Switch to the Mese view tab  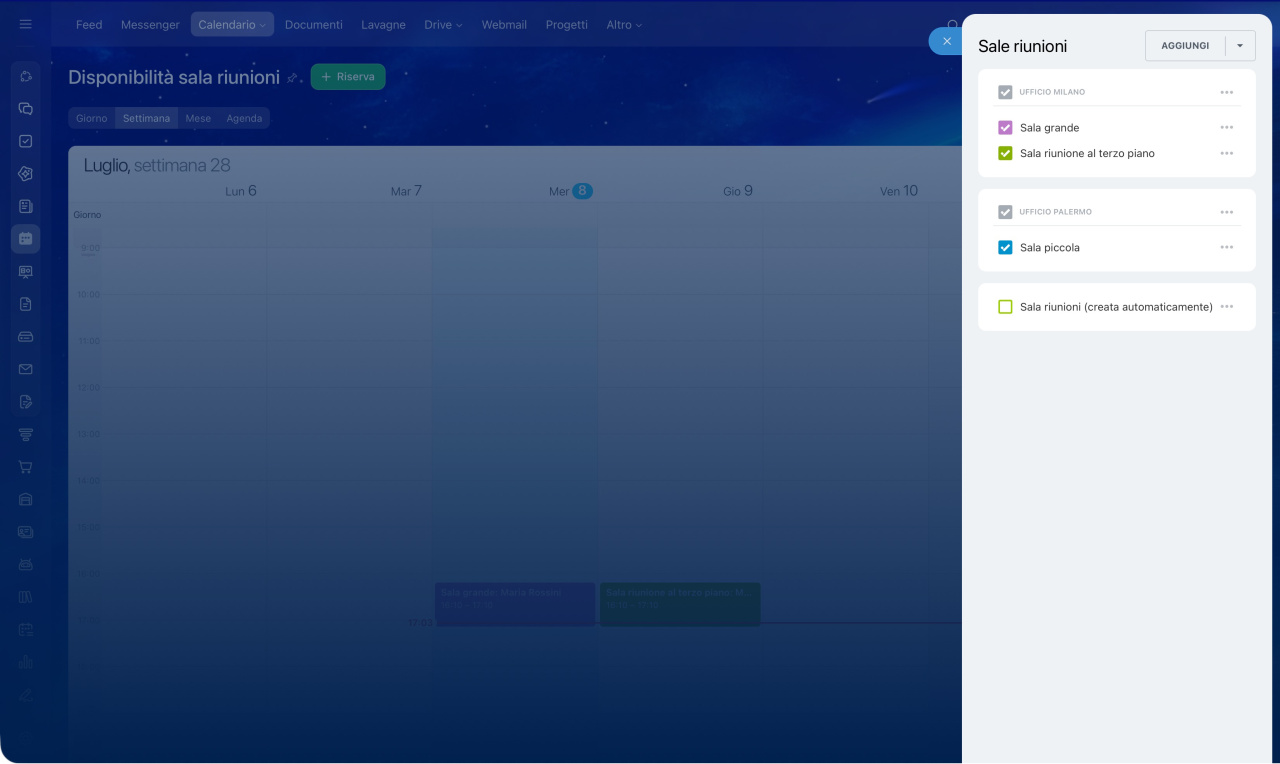point(198,118)
